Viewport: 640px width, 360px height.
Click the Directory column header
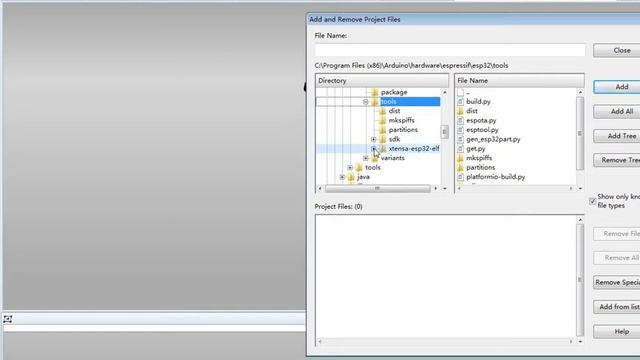[x=382, y=81]
